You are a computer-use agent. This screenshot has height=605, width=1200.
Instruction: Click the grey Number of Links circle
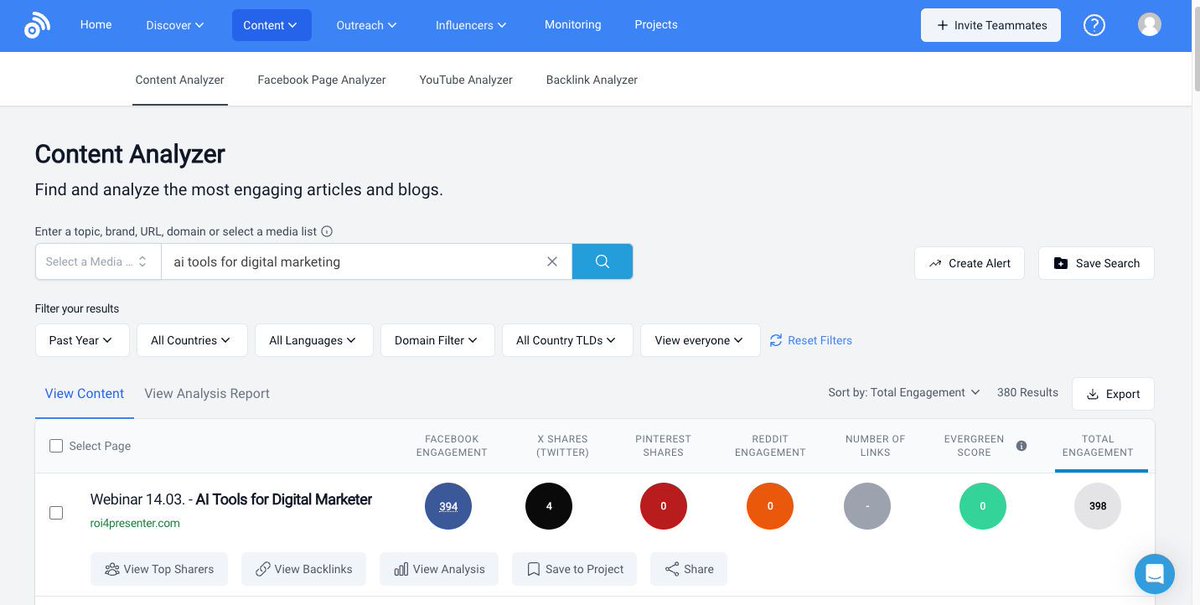(x=868, y=506)
